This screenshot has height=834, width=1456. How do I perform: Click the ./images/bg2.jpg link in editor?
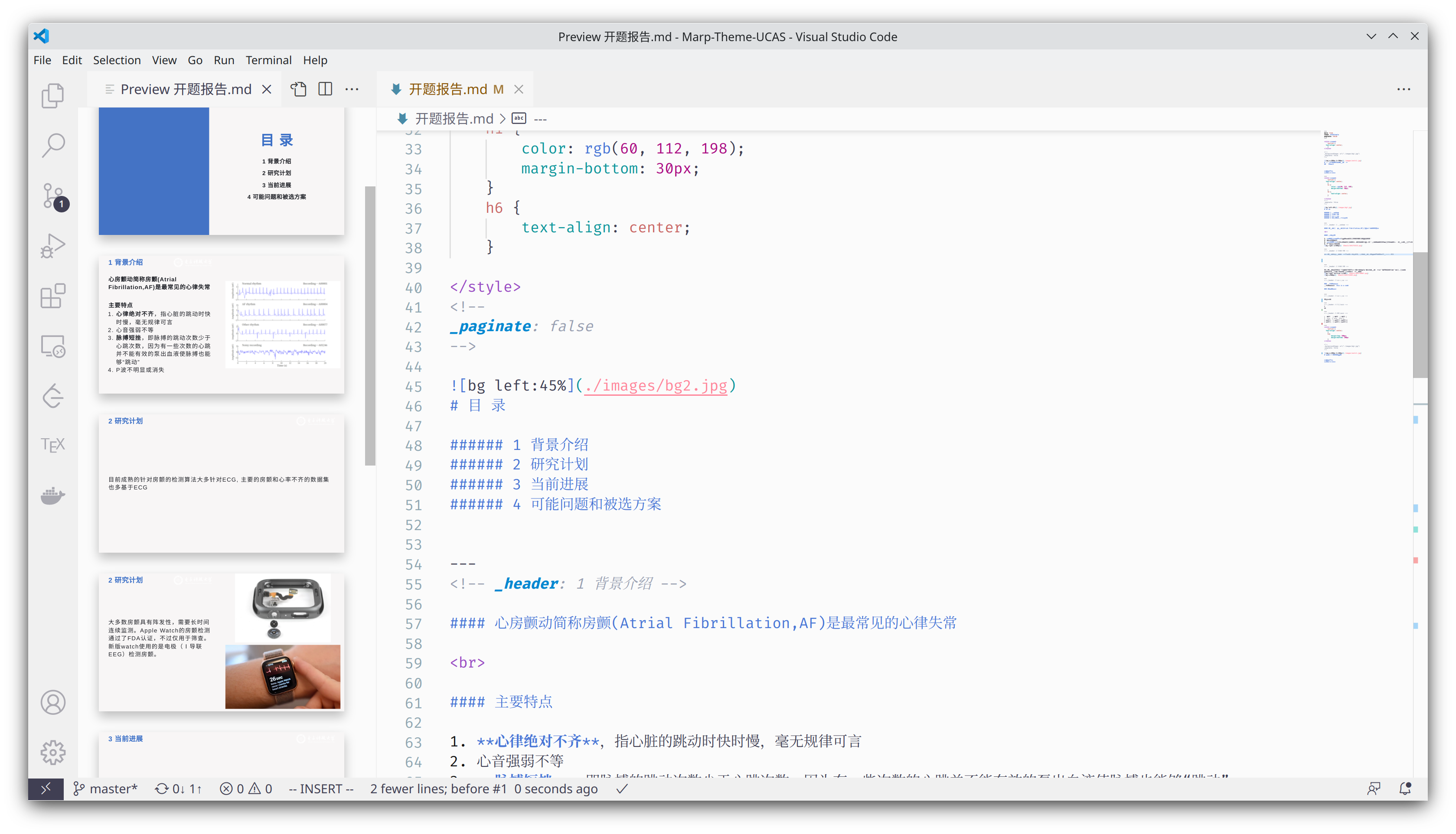coord(655,385)
